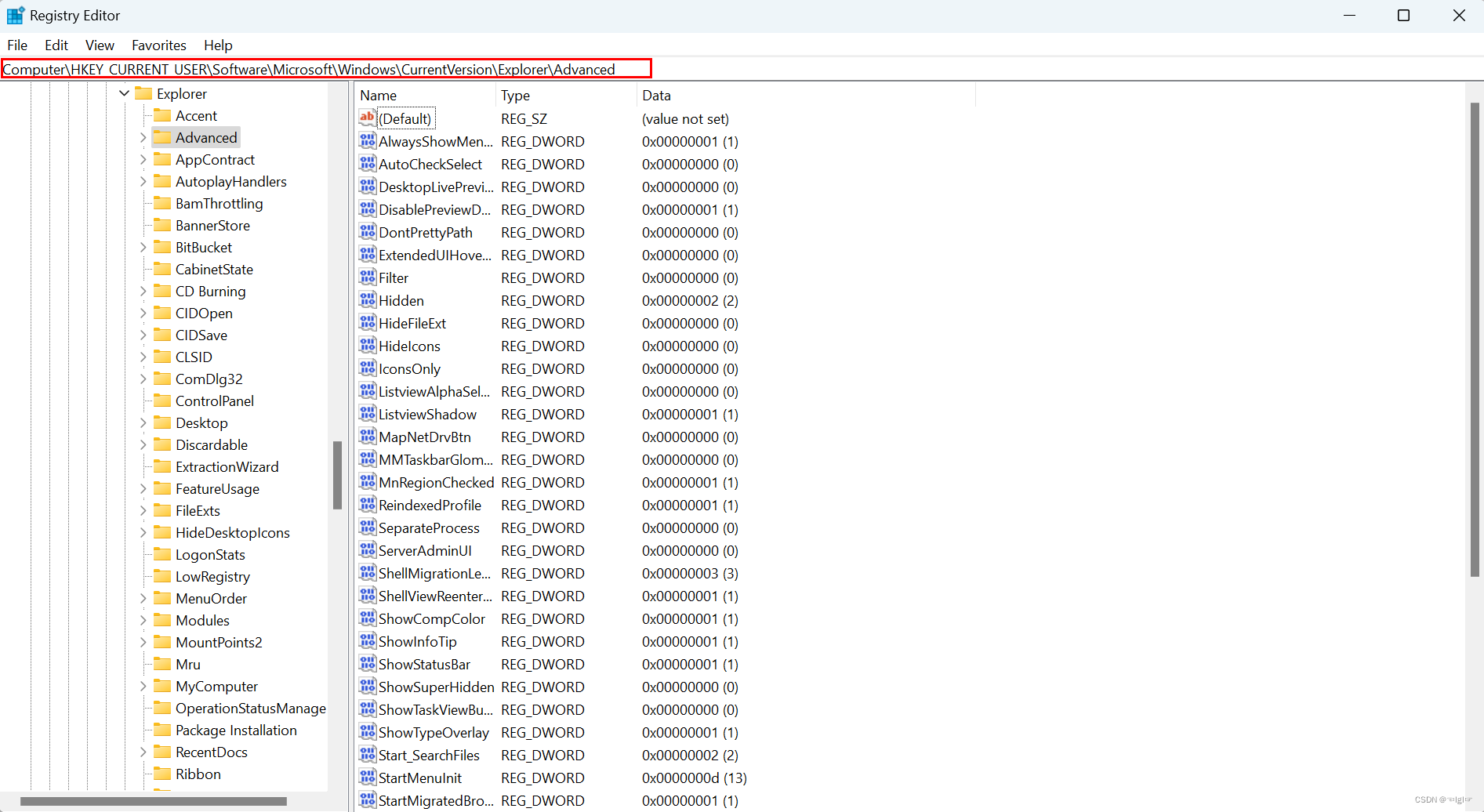Click the DontPrettyPath DWORD icon
This screenshot has width=1484, height=812.
368,232
